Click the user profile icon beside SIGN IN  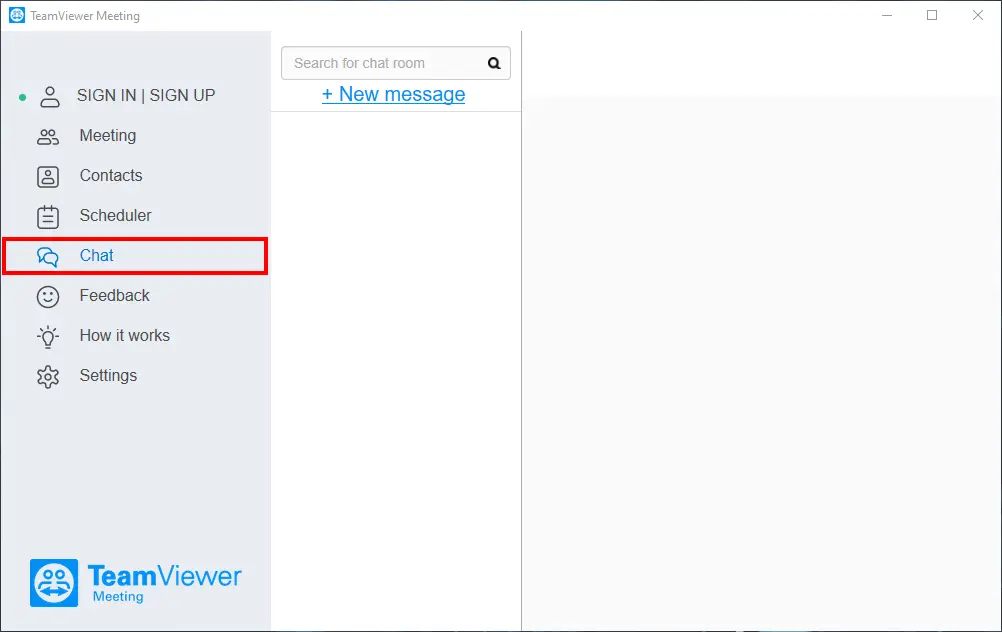click(50, 96)
